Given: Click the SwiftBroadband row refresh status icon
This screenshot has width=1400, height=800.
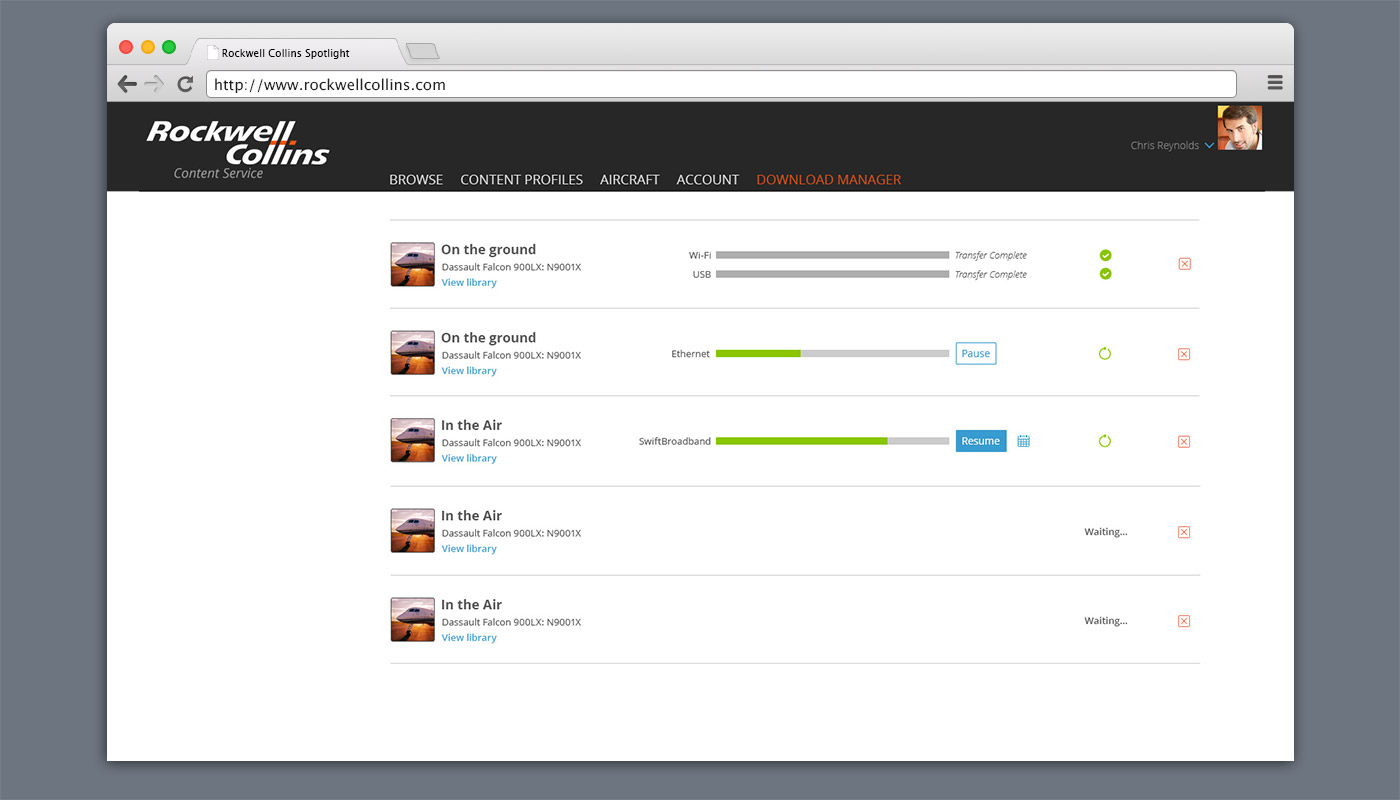Looking at the screenshot, I should point(1105,441).
